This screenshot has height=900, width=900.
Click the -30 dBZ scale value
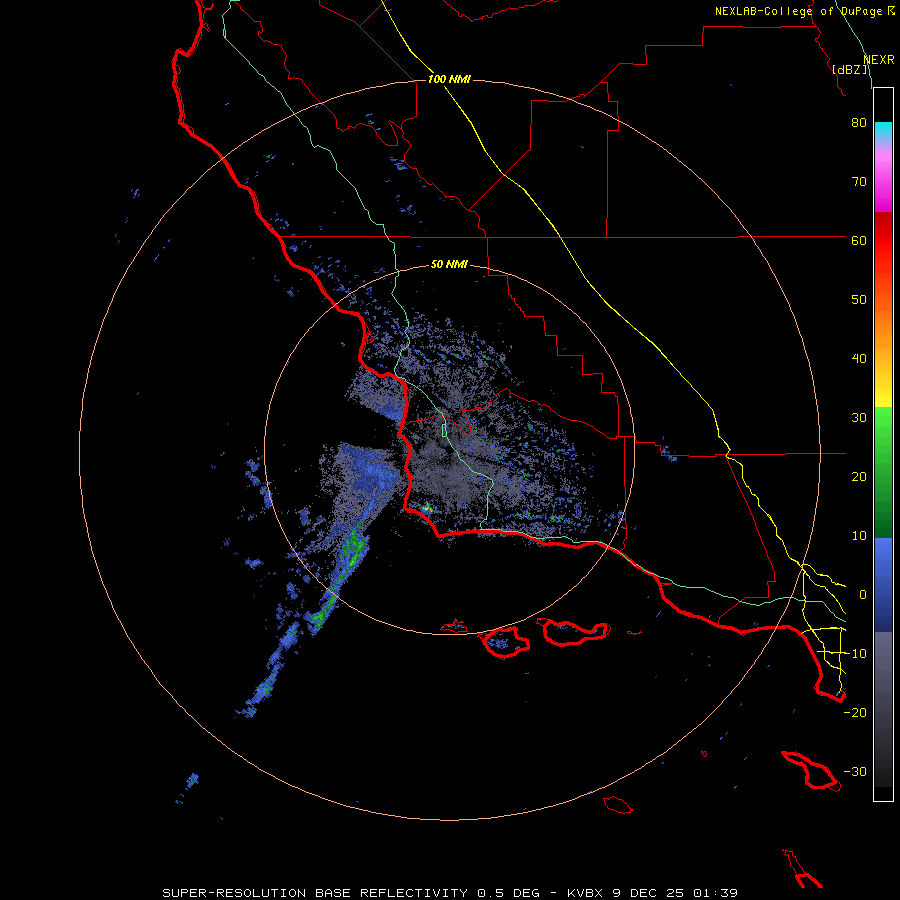pyautogui.click(x=855, y=771)
